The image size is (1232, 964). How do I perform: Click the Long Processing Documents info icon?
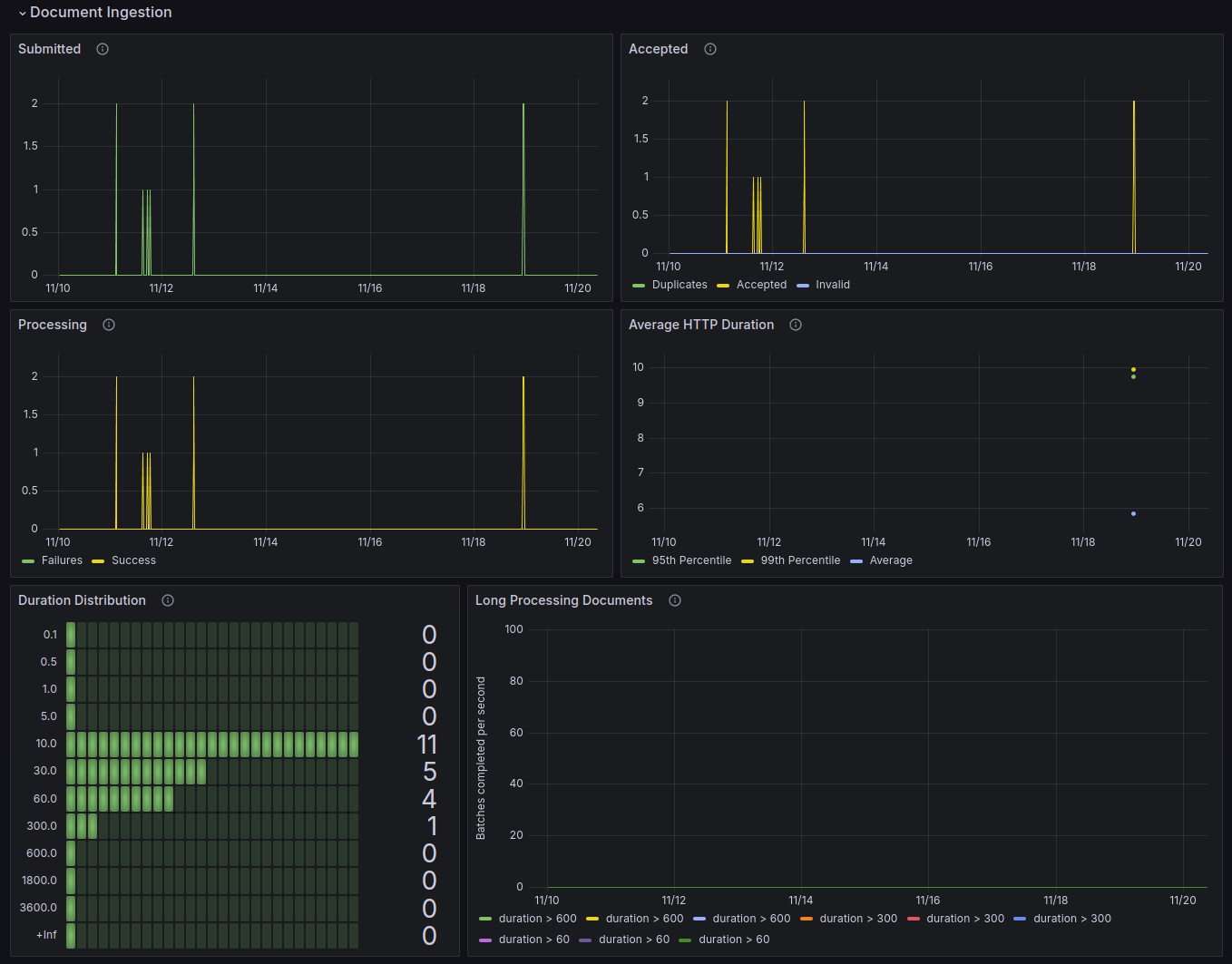pos(675,600)
